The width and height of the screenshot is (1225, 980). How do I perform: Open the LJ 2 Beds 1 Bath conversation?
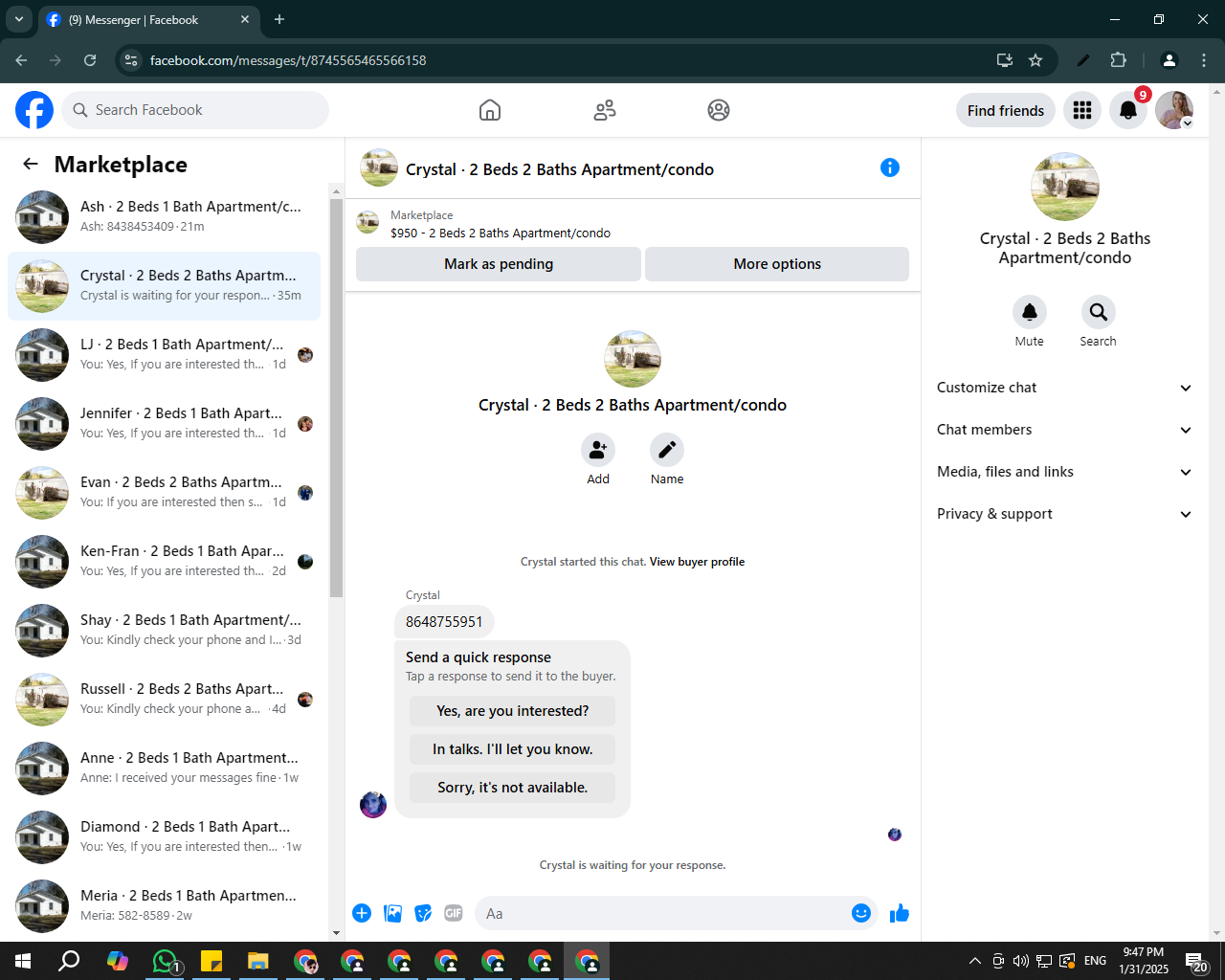(165, 355)
